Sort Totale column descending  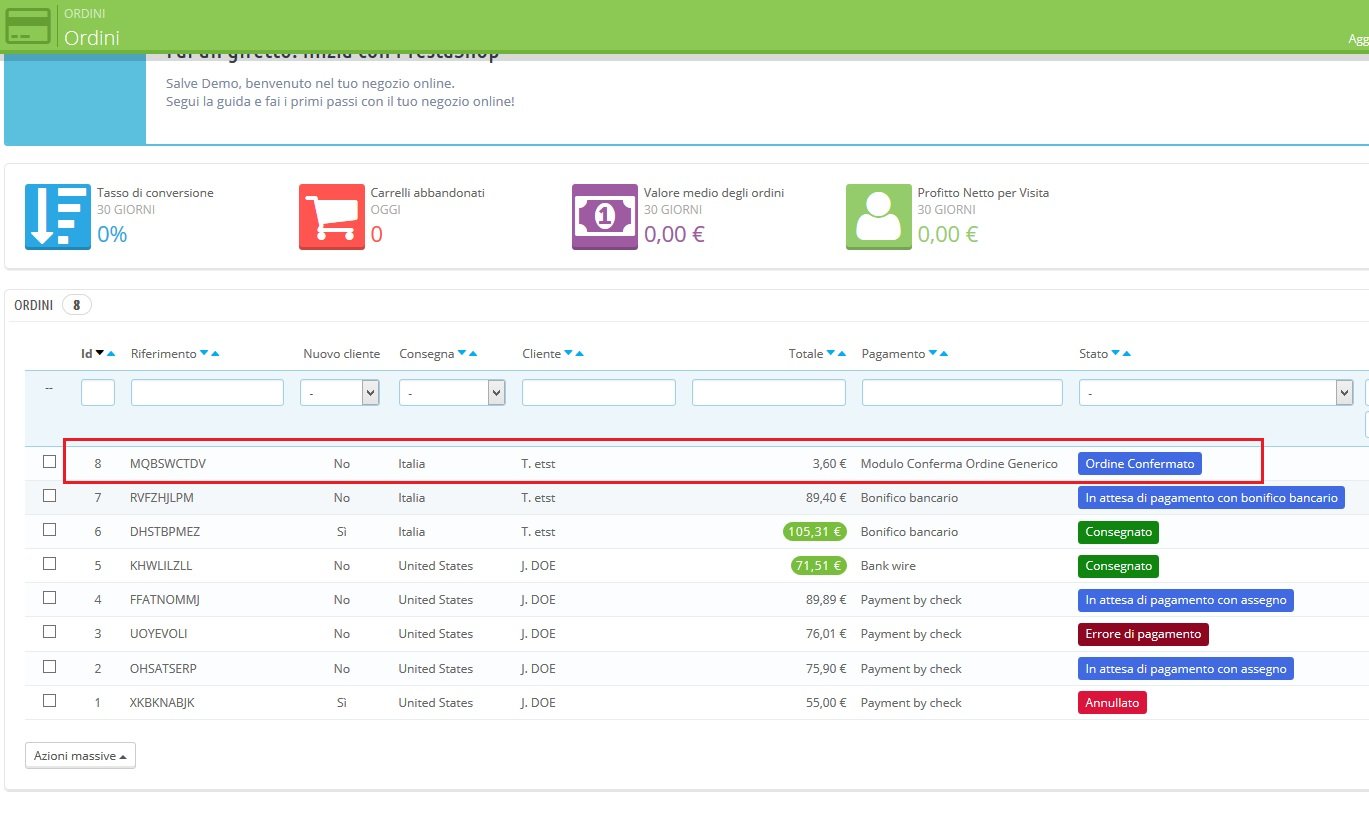pyautogui.click(x=830, y=354)
